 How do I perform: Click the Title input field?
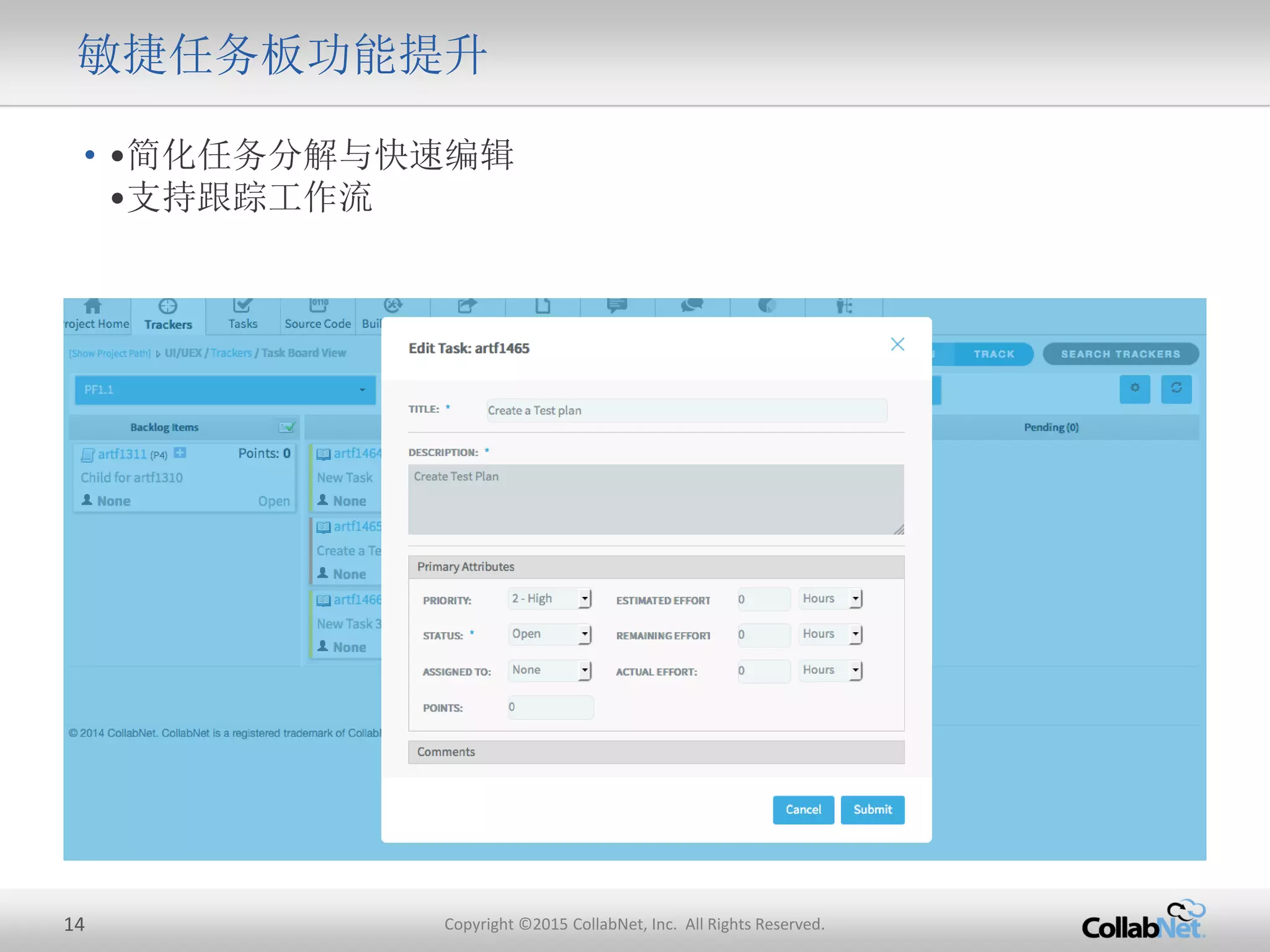click(x=686, y=410)
